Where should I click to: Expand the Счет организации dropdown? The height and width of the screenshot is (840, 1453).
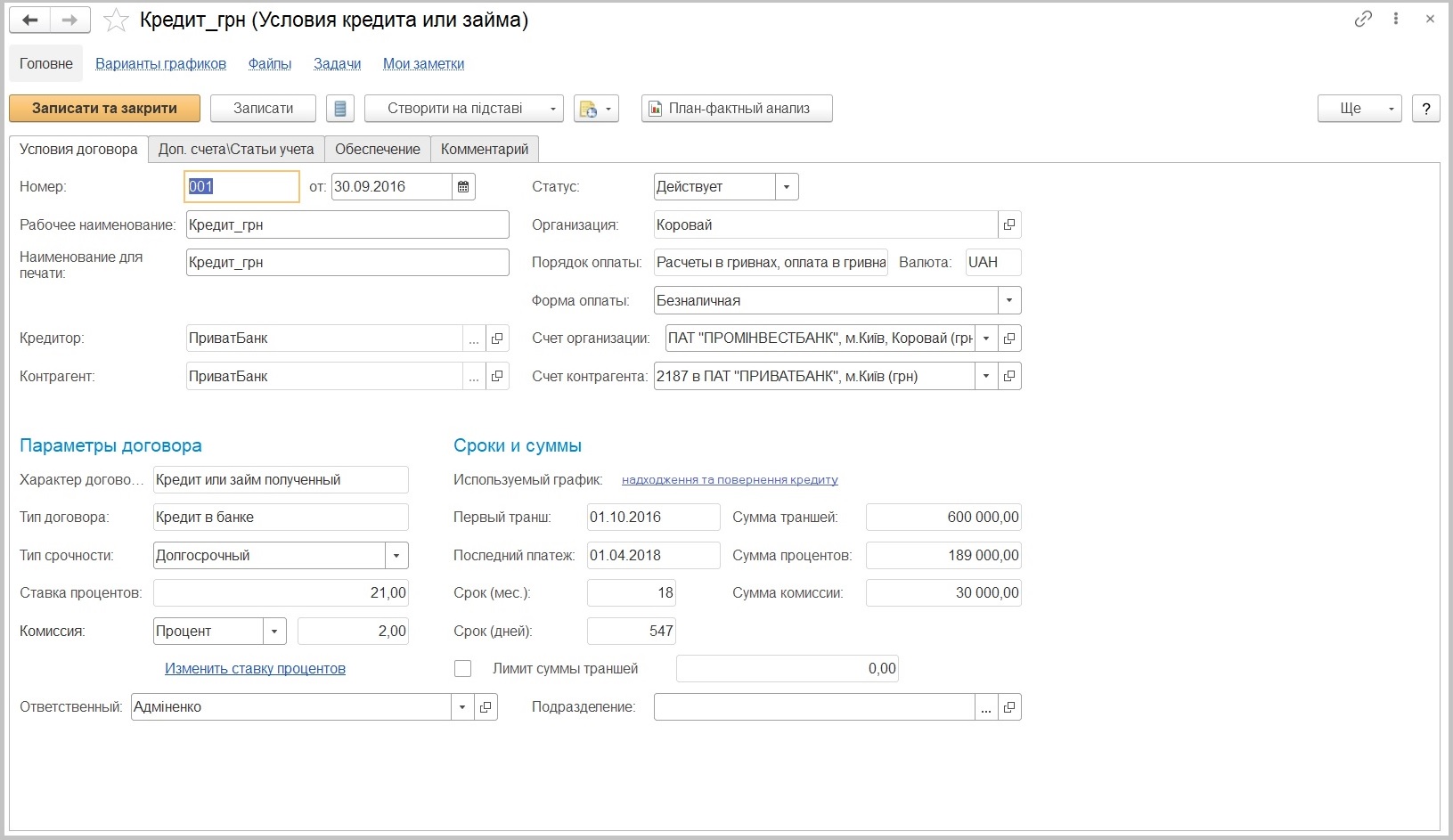coord(986,338)
